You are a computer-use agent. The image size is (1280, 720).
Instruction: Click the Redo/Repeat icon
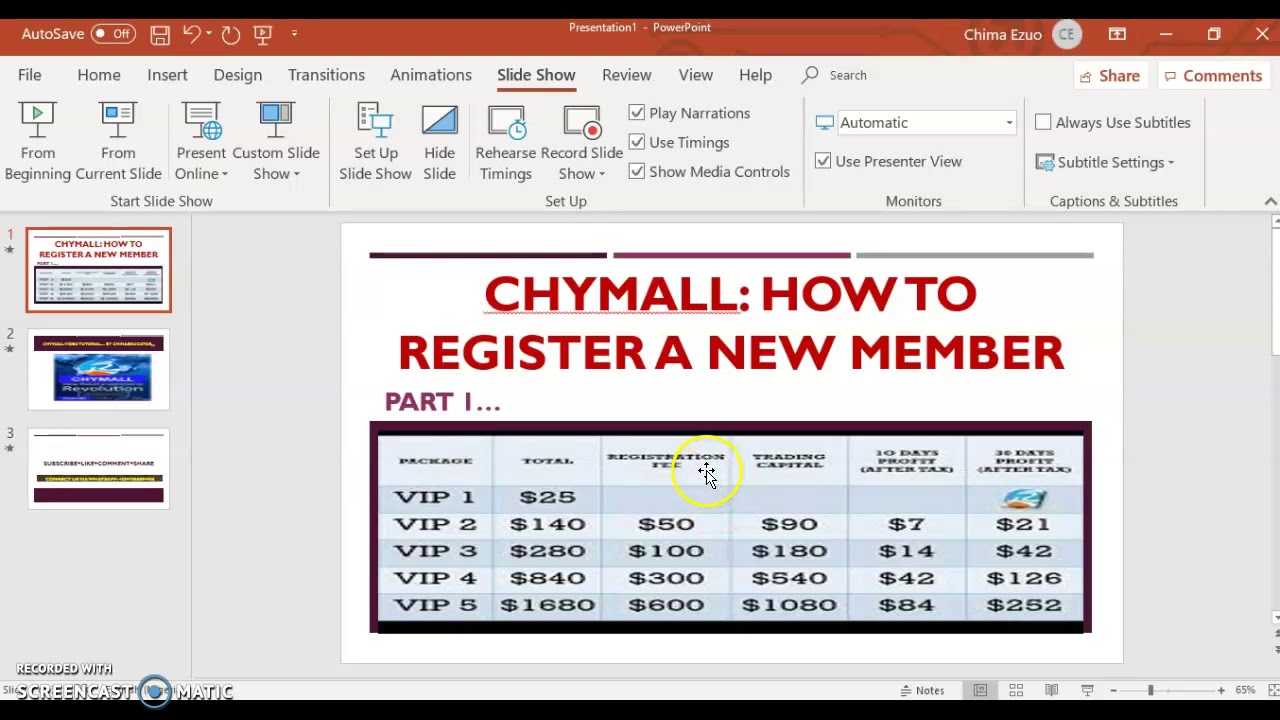(231, 34)
